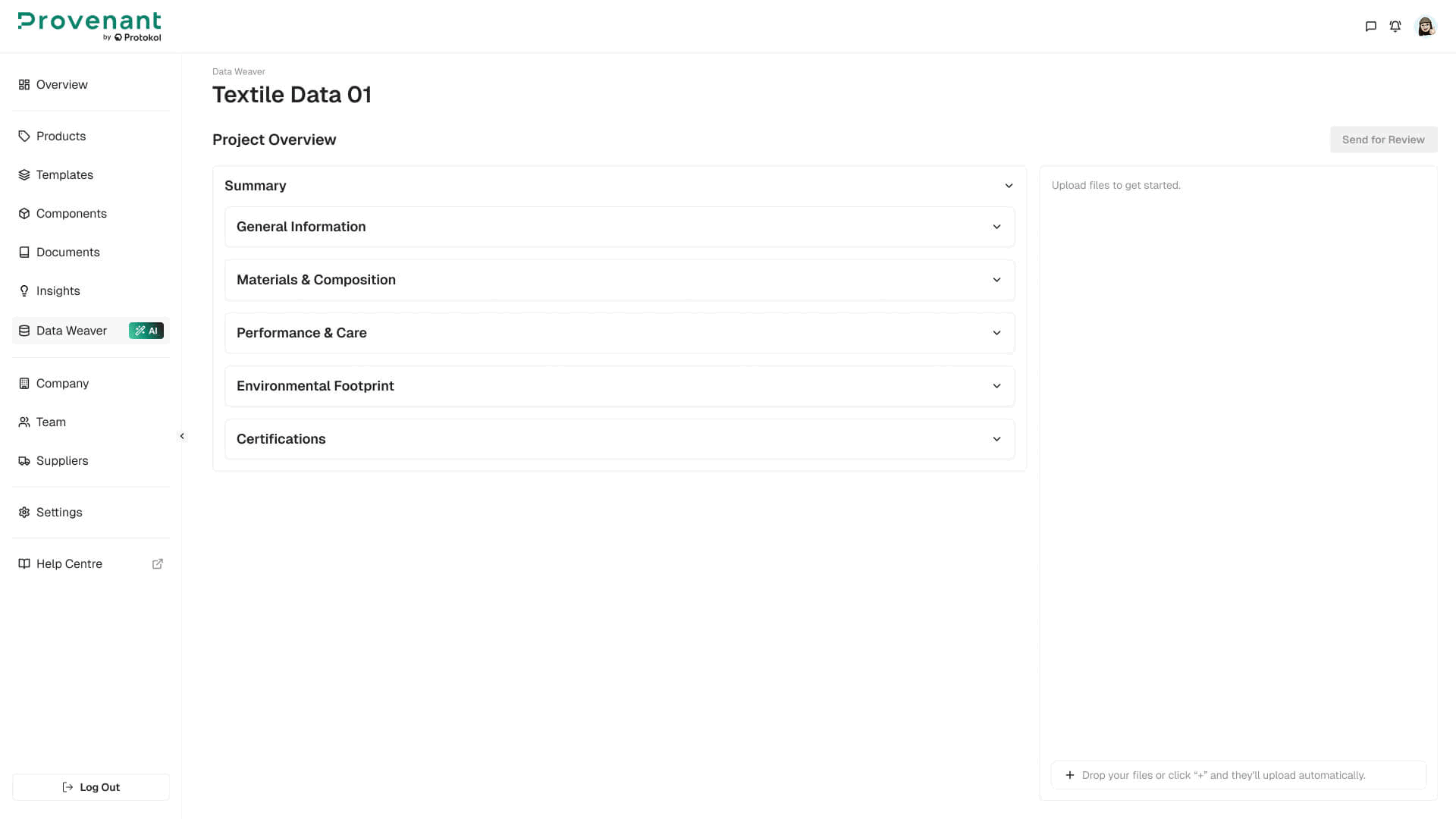Image resolution: width=1456 pixels, height=819 pixels.
Task: Click the Company building icon
Action: coord(24,384)
